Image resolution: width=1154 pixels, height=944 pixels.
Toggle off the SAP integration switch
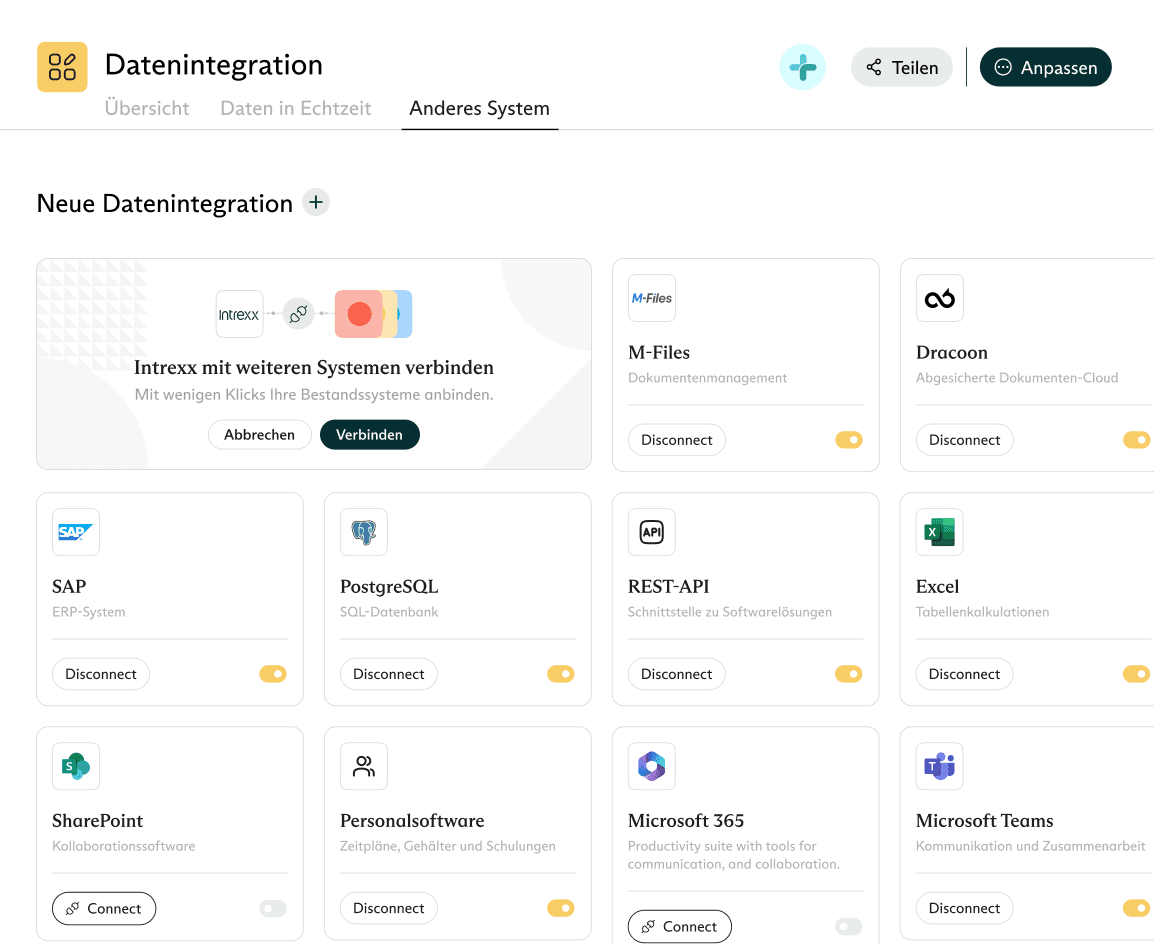point(273,674)
